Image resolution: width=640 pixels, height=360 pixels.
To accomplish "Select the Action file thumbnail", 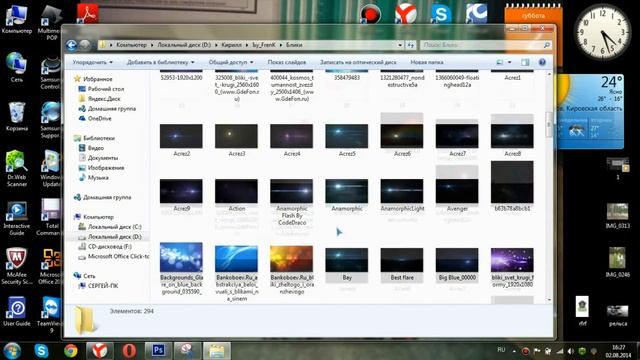I will 236,191.
